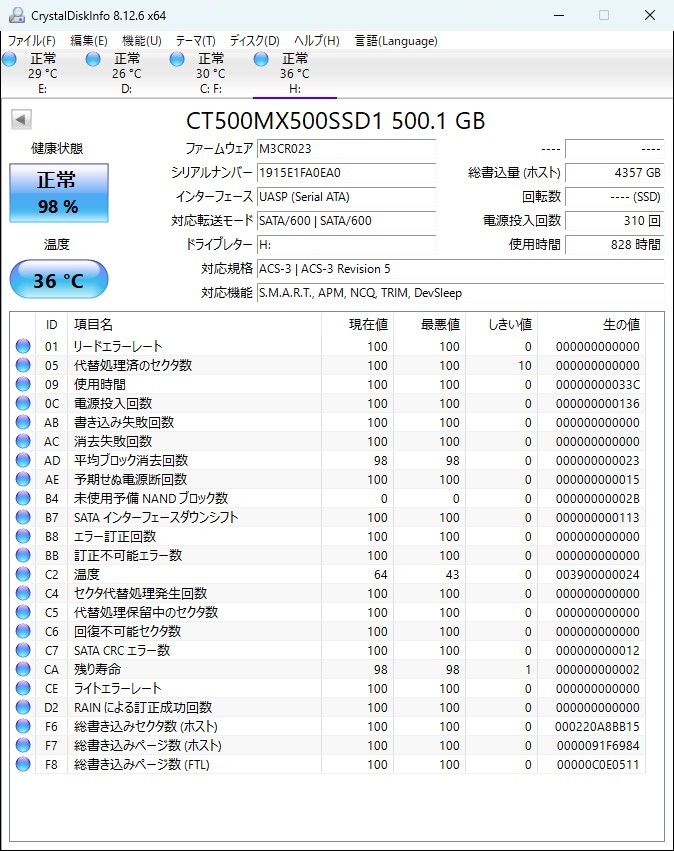Viewport: 674px width, 851px height.
Task: Click status orb for 温度 attribute row
Action: (x=23, y=574)
